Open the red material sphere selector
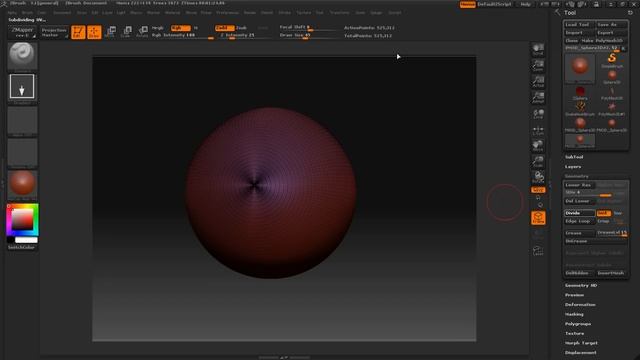 (x=22, y=184)
